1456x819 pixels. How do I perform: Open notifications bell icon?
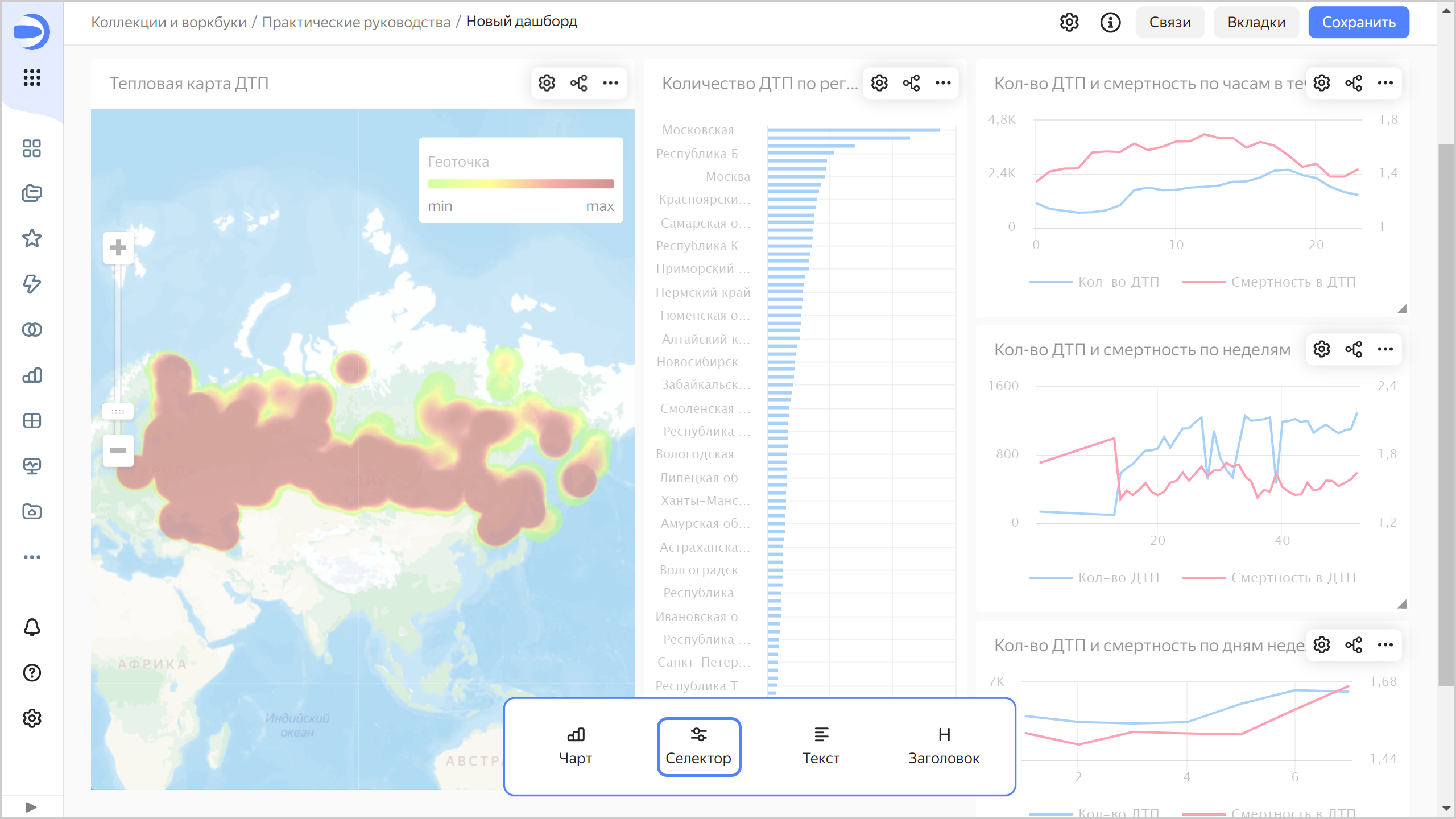(x=32, y=627)
